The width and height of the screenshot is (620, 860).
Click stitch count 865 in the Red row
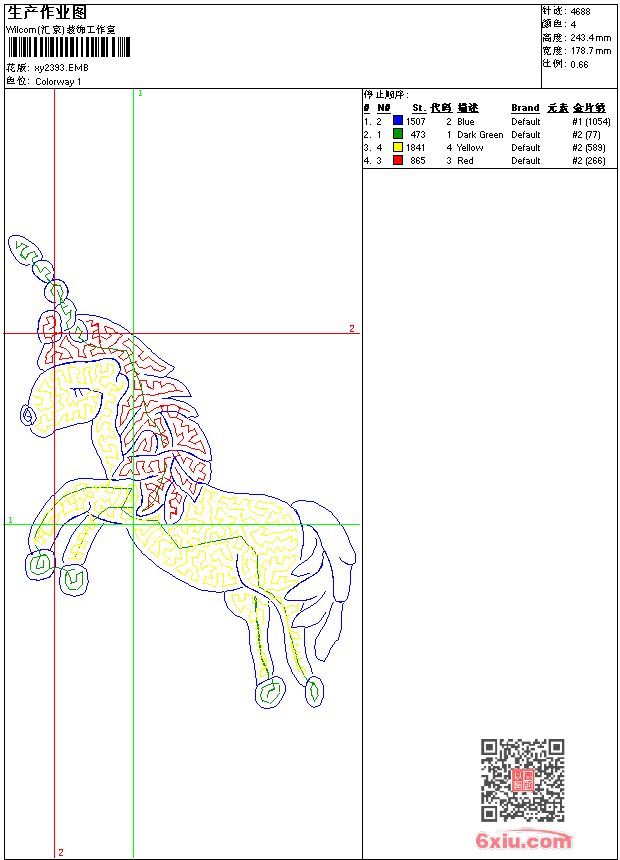point(418,161)
